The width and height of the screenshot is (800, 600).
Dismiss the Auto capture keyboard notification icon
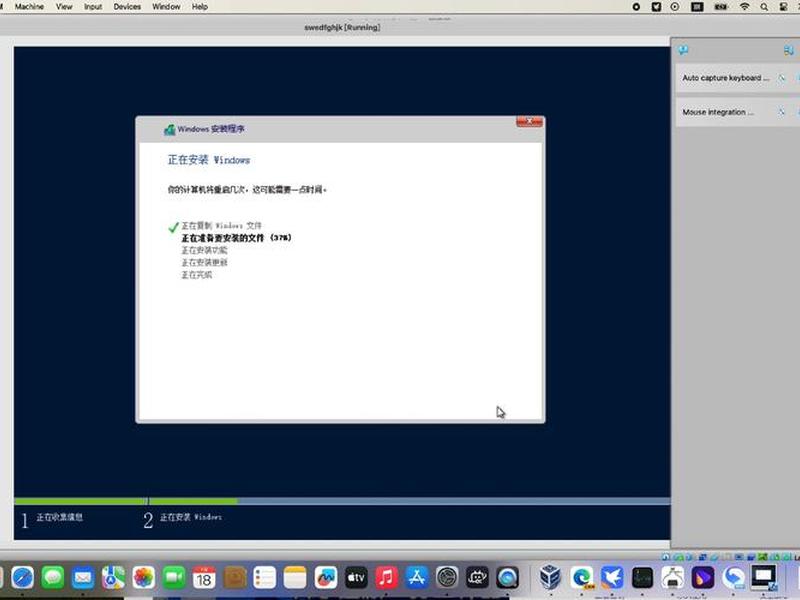click(x=781, y=78)
